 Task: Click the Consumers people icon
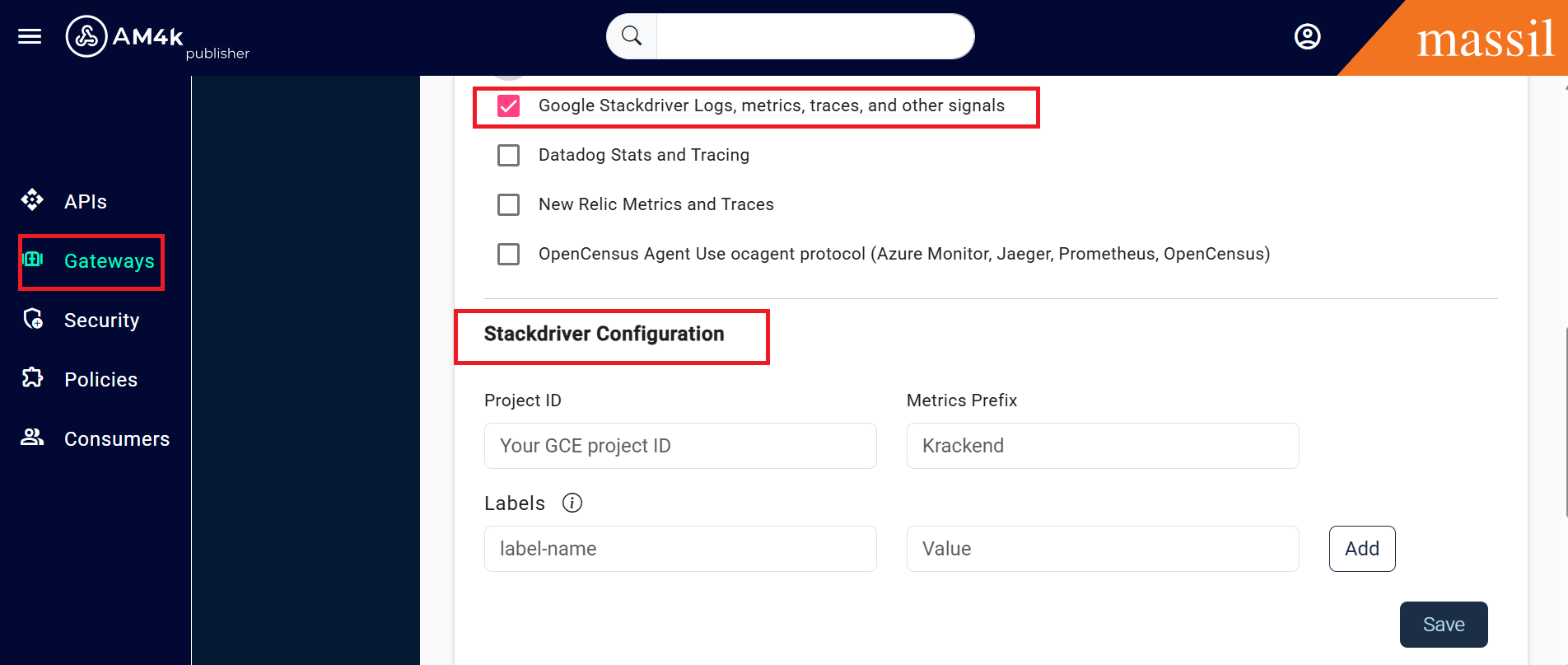[x=32, y=438]
